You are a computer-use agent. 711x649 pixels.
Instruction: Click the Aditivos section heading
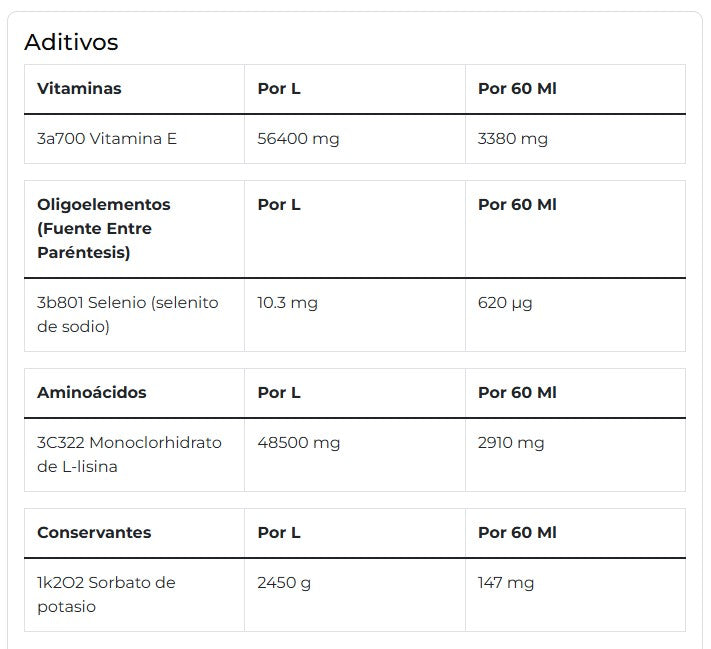tap(71, 42)
